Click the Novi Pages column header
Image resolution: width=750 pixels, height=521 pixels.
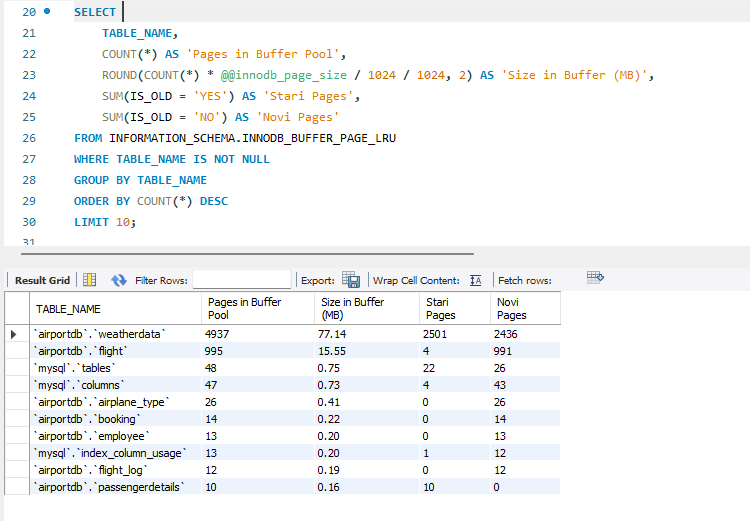click(512, 308)
